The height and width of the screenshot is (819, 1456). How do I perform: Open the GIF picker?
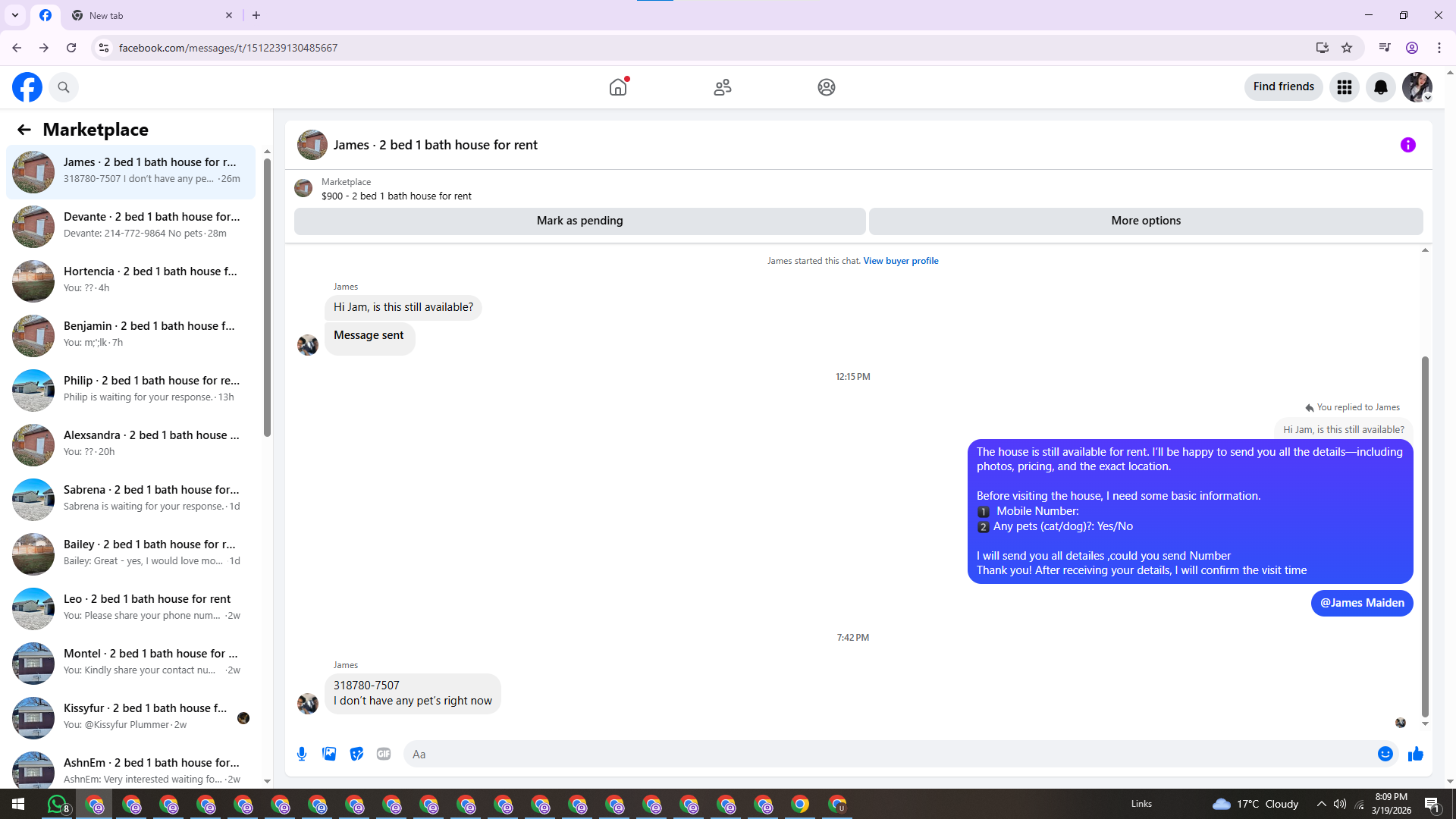(384, 754)
